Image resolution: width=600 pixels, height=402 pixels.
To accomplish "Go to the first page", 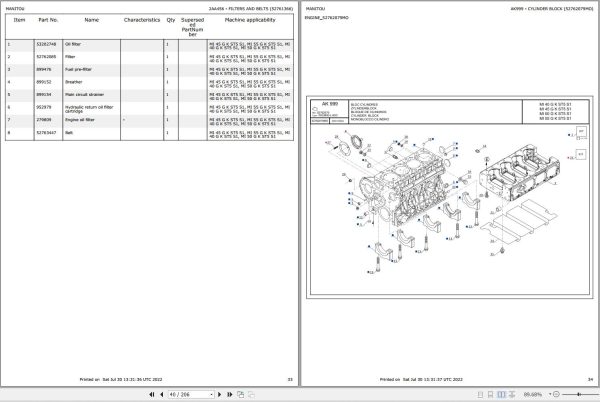I will (x=152, y=394).
